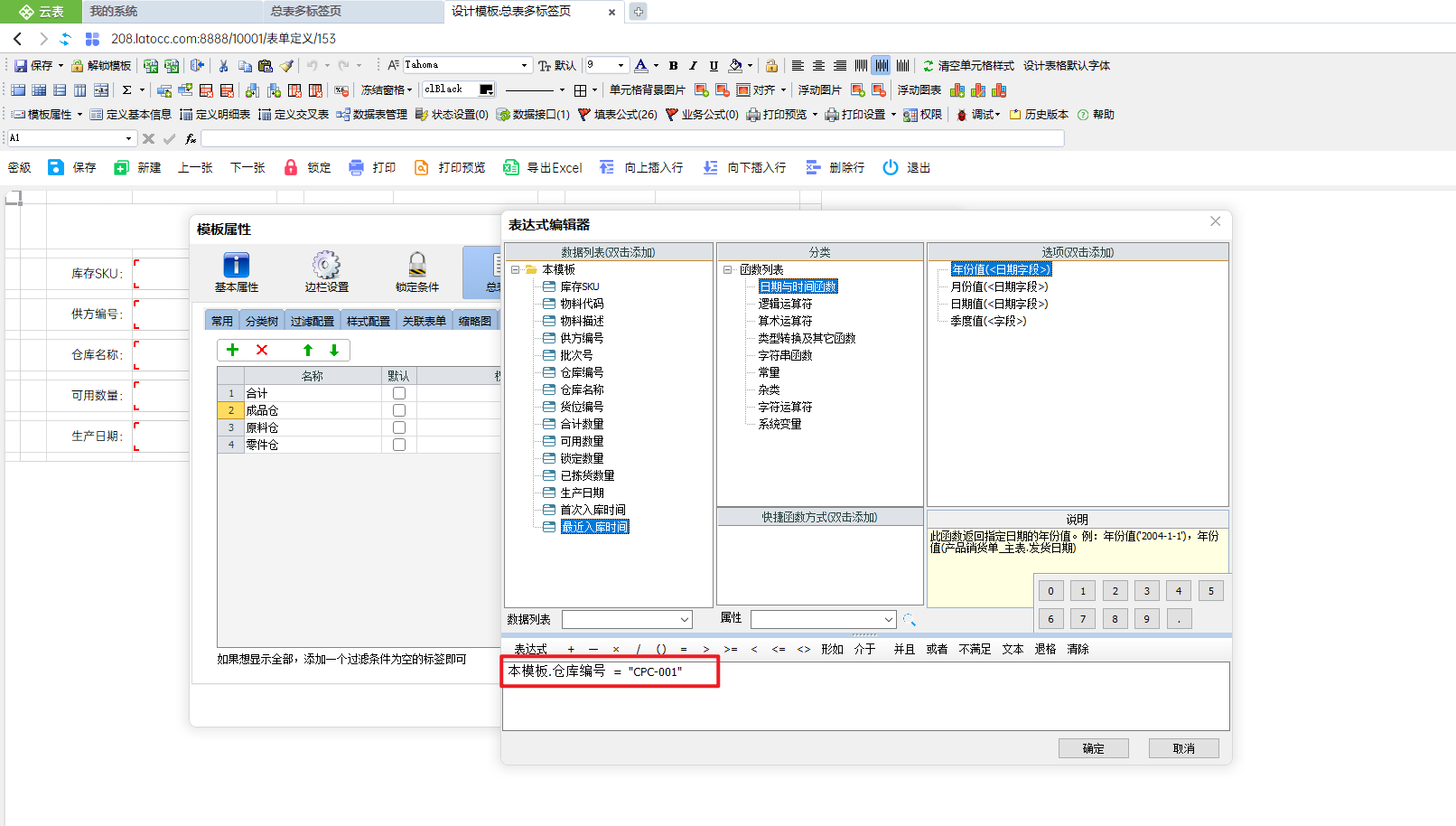Open the 过滤配置 tab
The width and height of the screenshot is (1456, 826).
pyautogui.click(x=313, y=321)
